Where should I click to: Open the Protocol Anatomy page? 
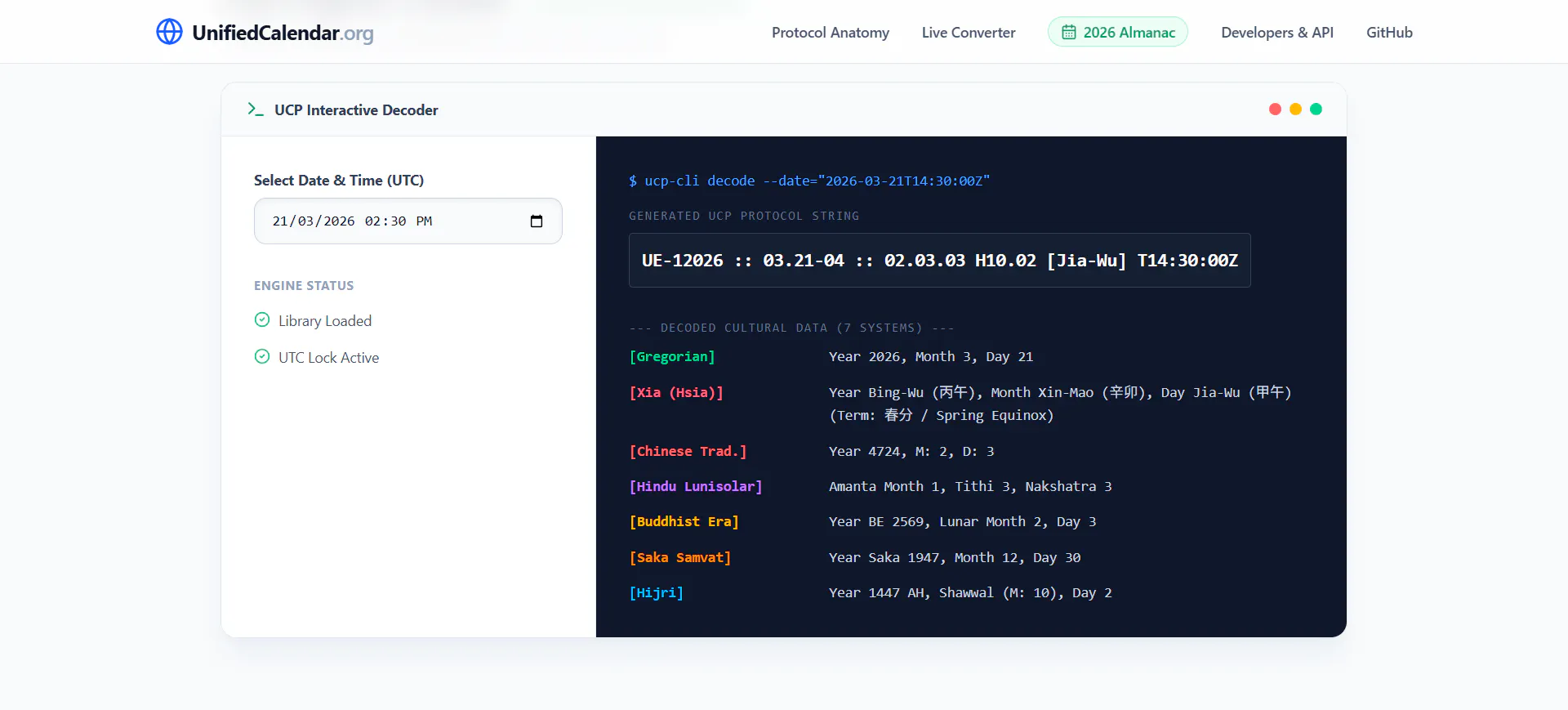point(830,33)
